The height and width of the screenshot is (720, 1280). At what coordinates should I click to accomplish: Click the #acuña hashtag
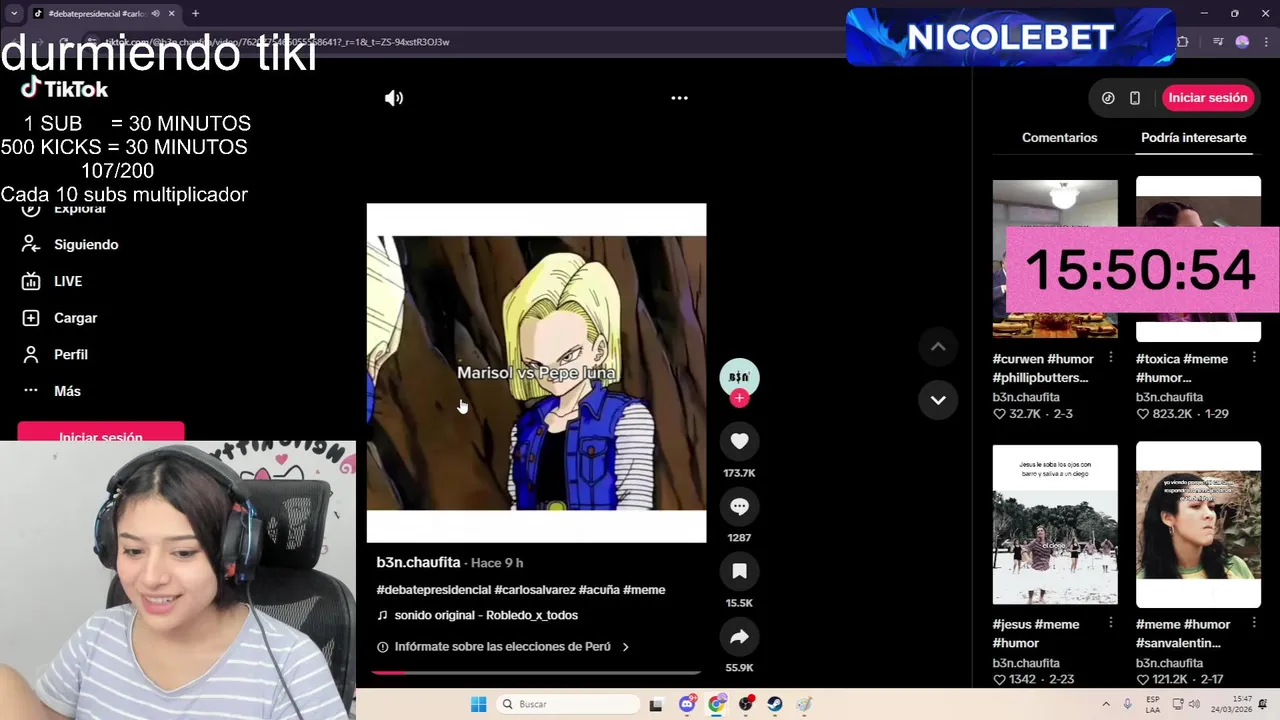(599, 590)
